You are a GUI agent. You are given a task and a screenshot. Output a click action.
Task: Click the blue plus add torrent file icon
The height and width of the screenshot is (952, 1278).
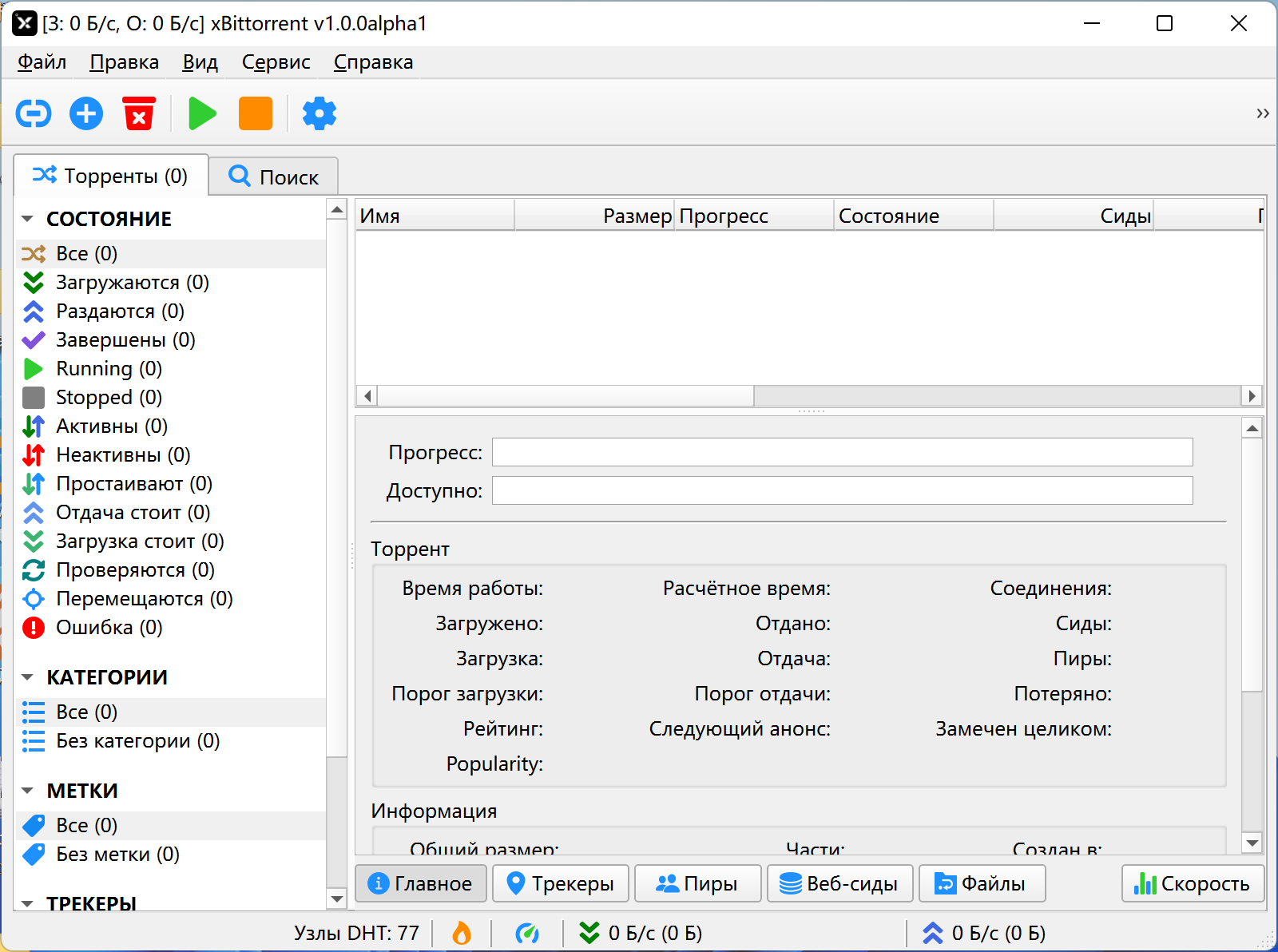86,113
